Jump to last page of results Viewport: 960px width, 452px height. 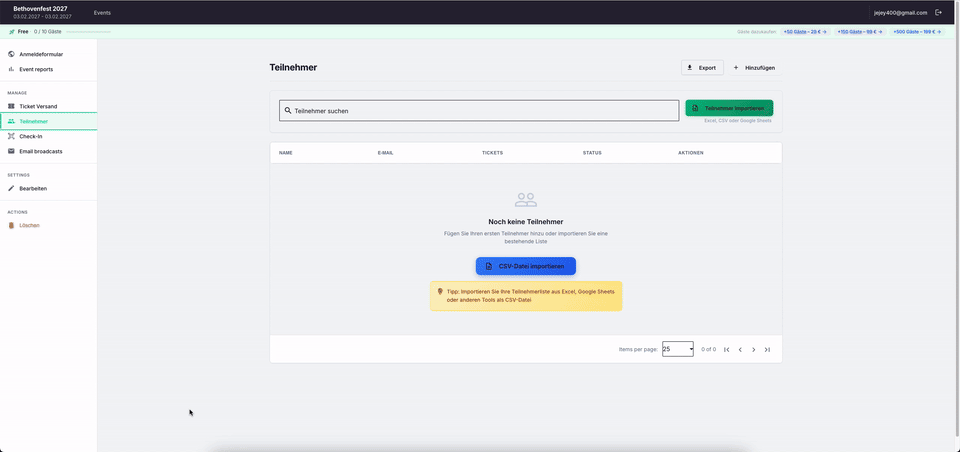pyautogui.click(x=767, y=349)
